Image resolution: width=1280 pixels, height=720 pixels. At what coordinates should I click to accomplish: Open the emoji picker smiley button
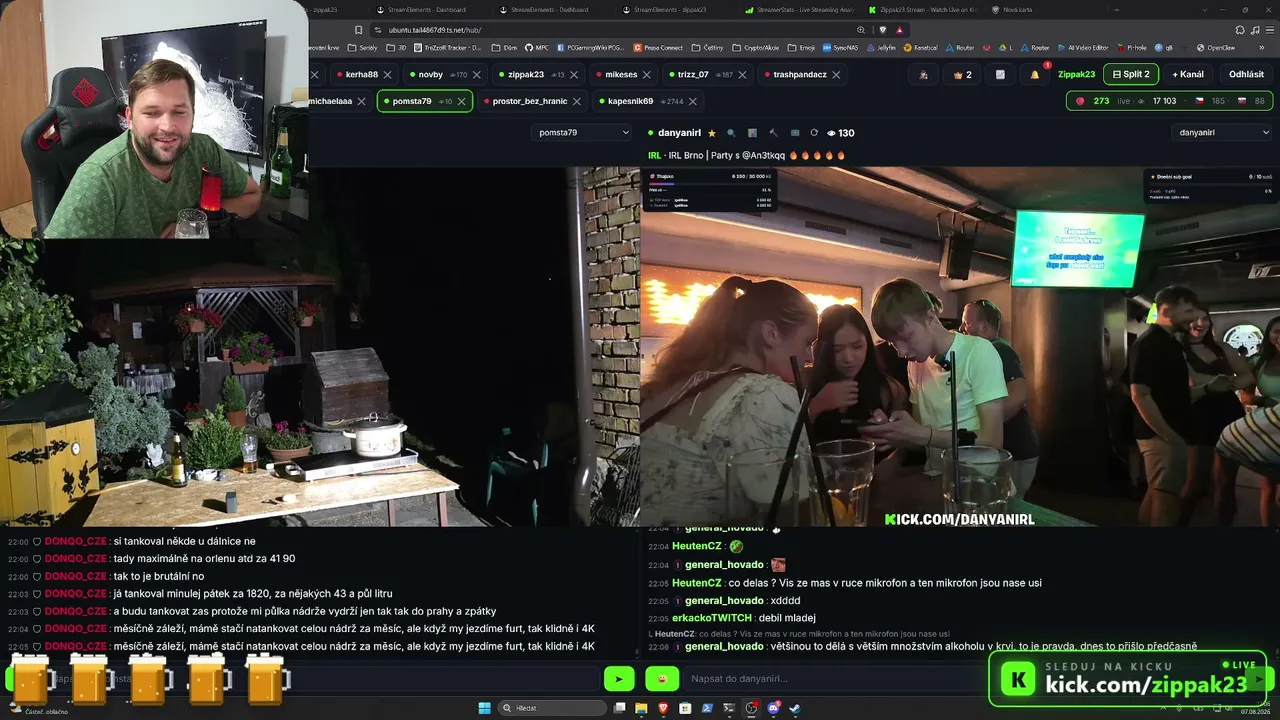662,679
